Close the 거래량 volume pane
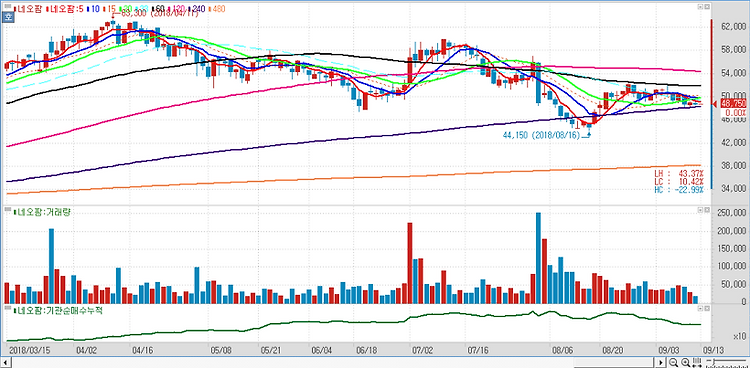This screenshot has height=368, width=750. 707,210
